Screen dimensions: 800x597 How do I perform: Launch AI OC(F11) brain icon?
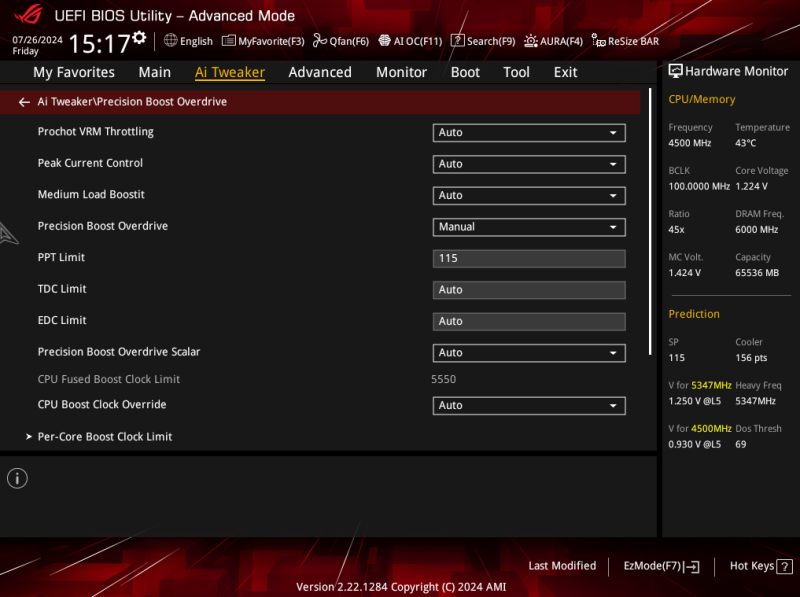coord(384,40)
